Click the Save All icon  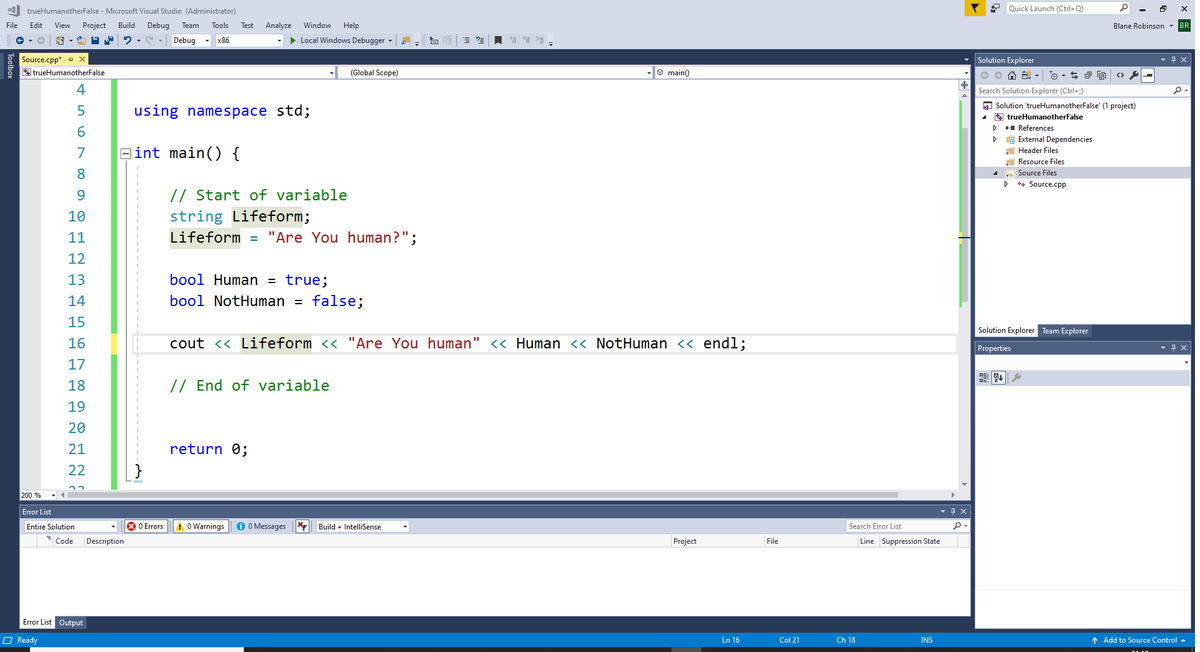pyautogui.click(x=108, y=40)
